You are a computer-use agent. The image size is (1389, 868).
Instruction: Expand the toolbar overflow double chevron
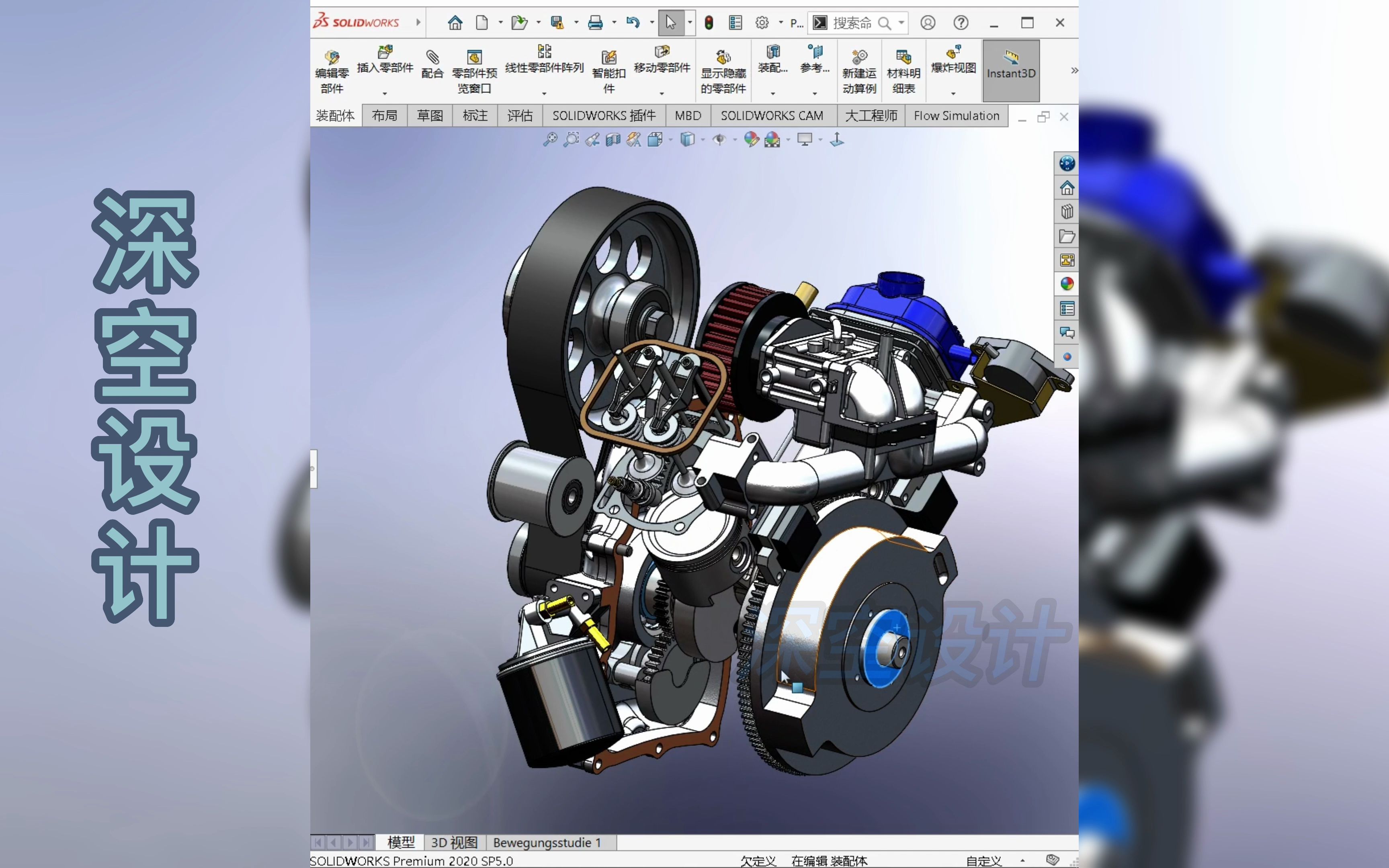tap(1074, 70)
